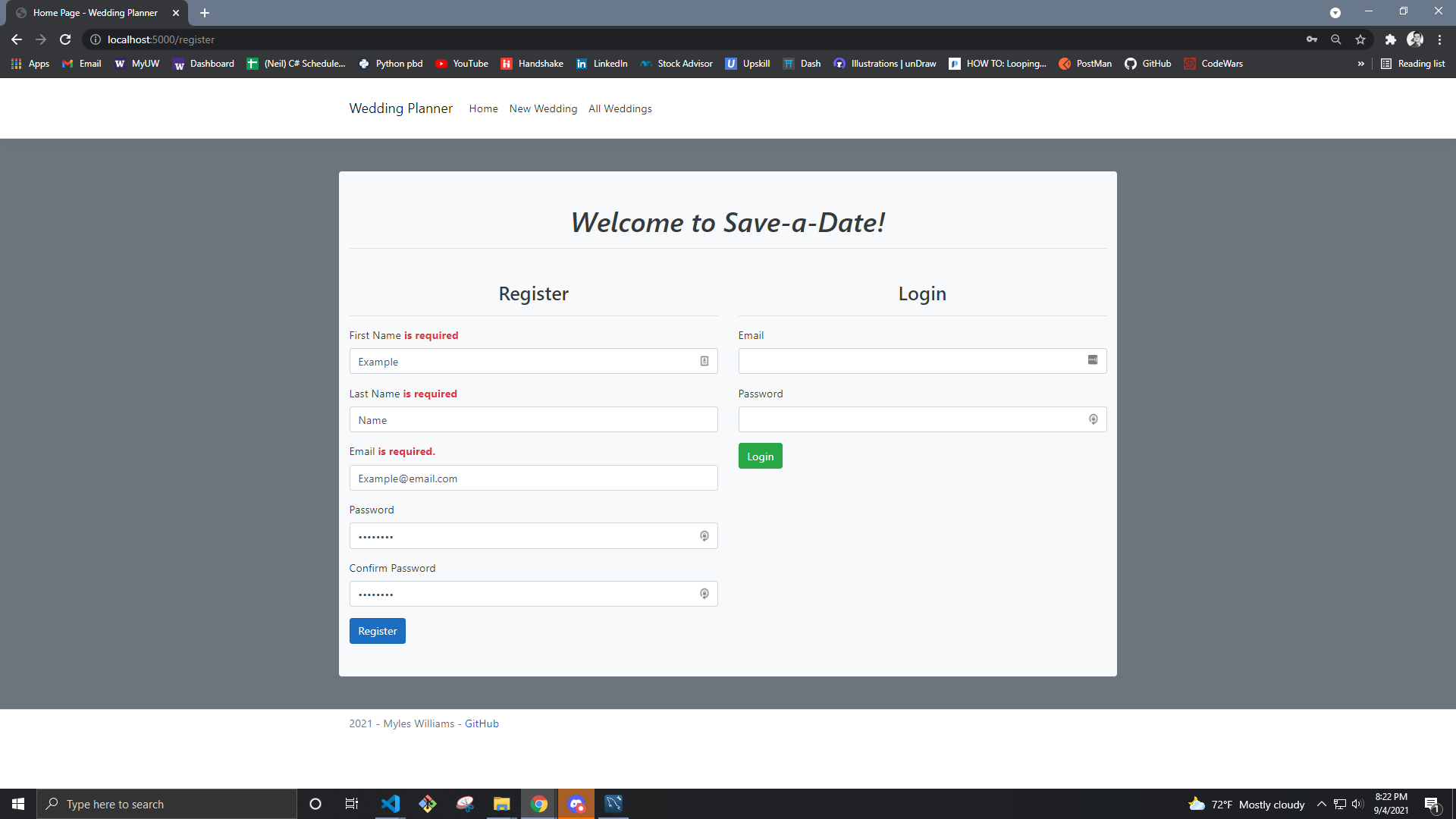Click the Register button

pos(377,631)
